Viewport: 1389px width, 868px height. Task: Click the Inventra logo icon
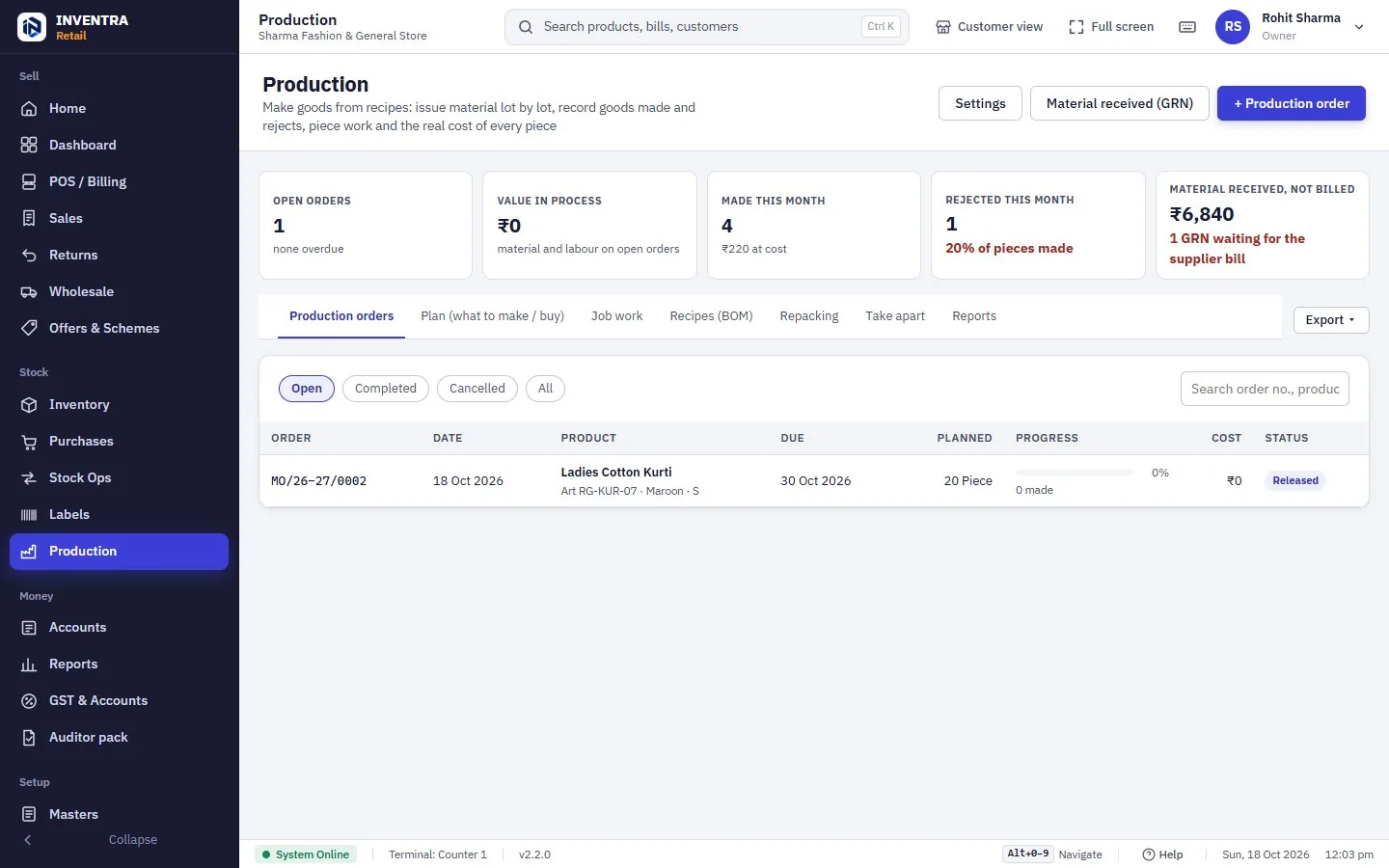coord(32,27)
